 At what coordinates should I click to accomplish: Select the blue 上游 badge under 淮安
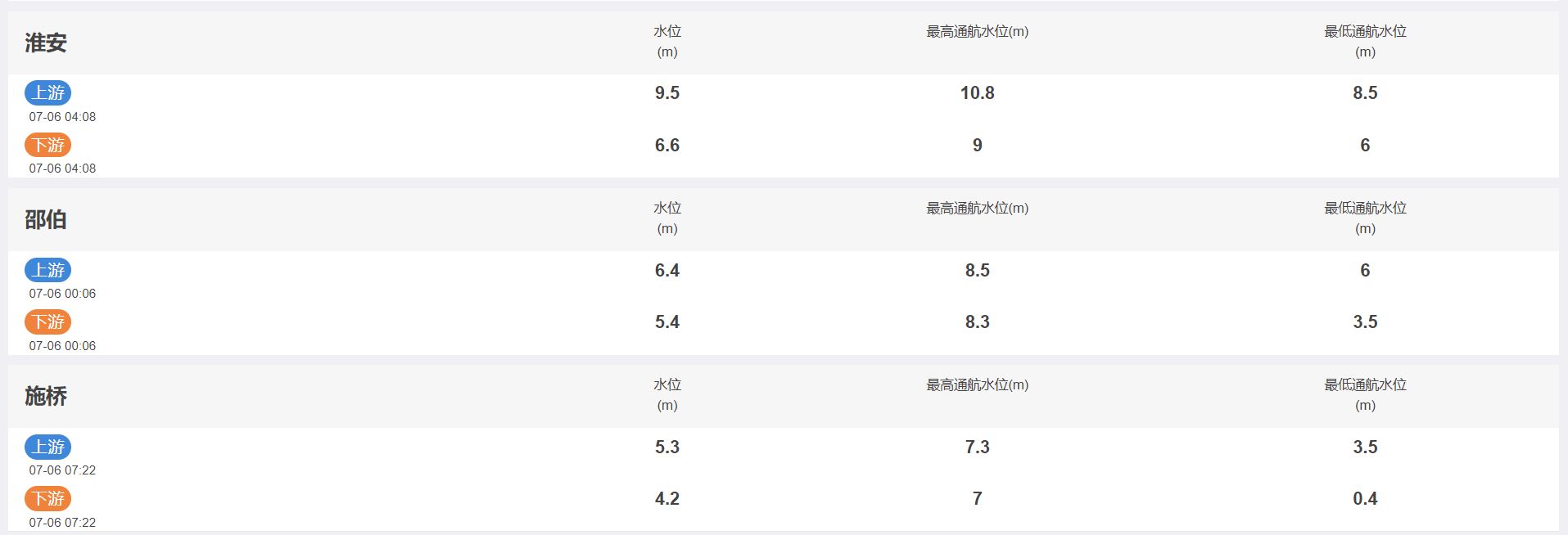pyautogui.click(x=47, y=92)
